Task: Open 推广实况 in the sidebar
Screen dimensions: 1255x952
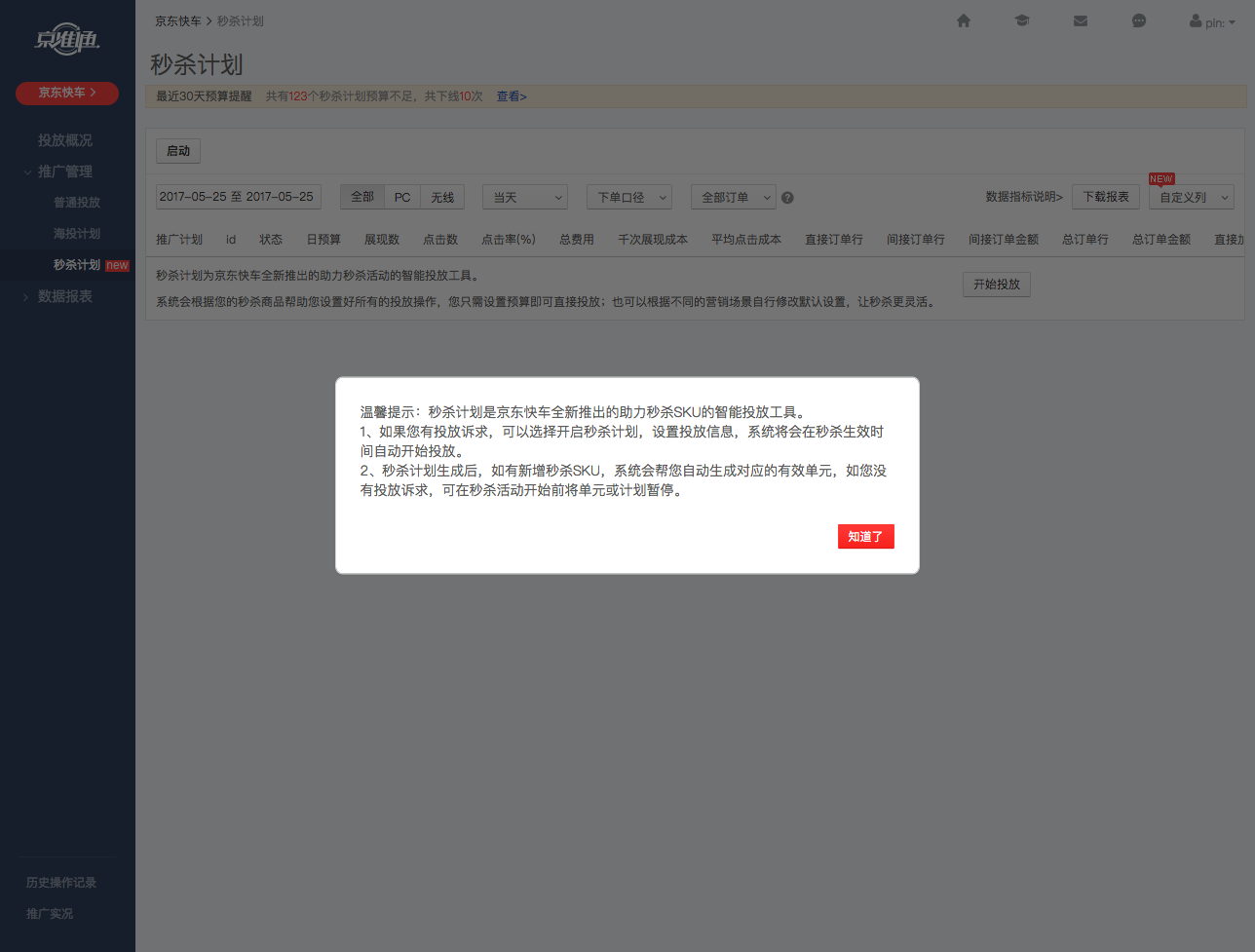Action: 50,914
